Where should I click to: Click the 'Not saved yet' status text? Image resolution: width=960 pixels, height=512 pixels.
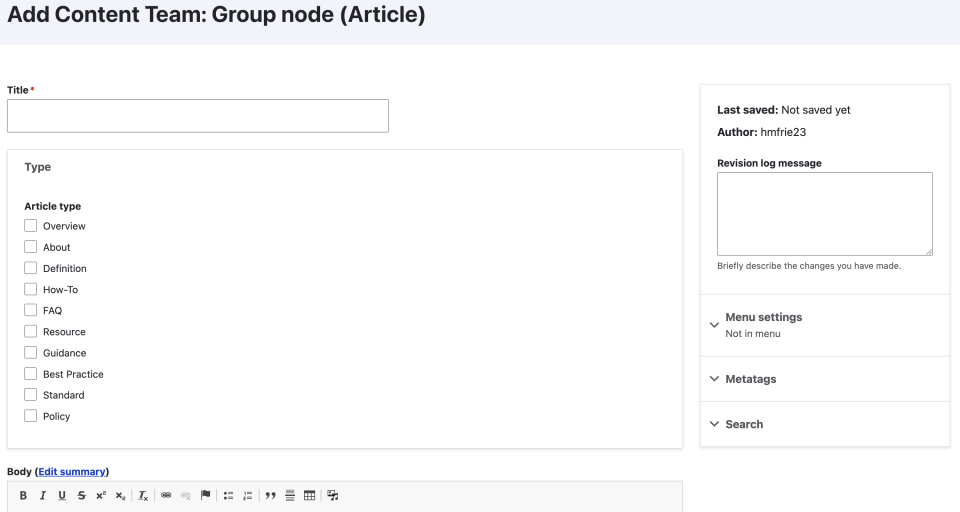pos(816,110)
